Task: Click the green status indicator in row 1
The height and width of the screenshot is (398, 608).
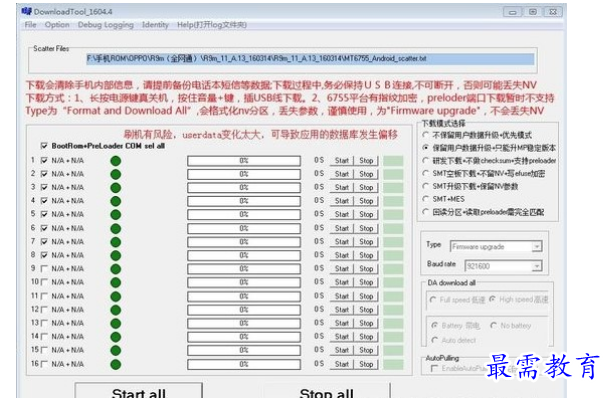Action: coord(116,161)
